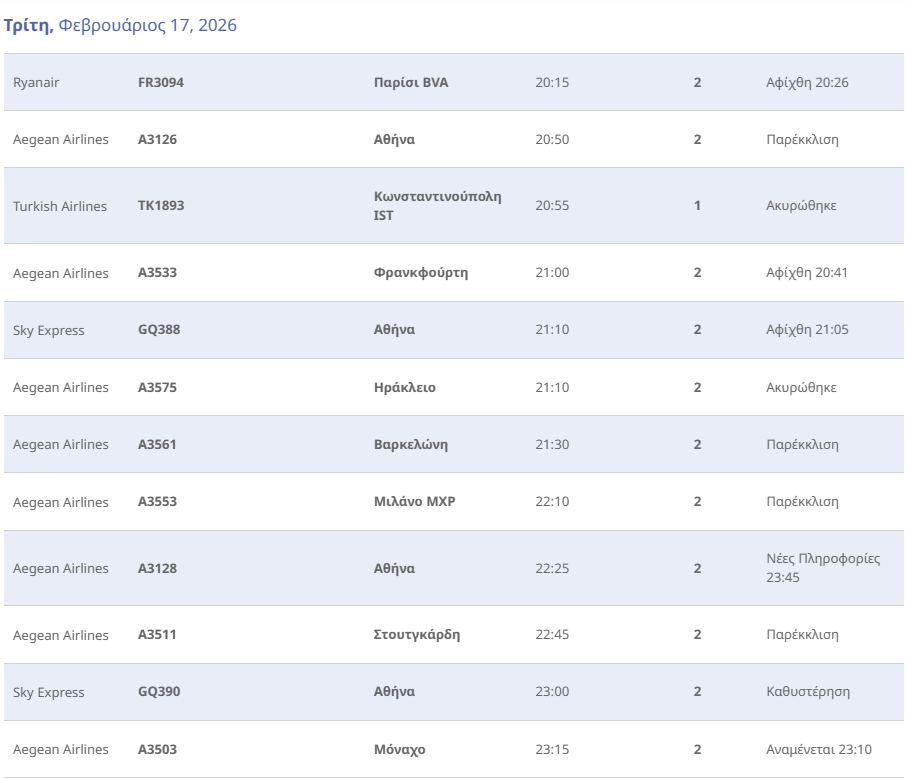
Task: Click the Ηράκλειο origin city
Action: pos(405,387)
